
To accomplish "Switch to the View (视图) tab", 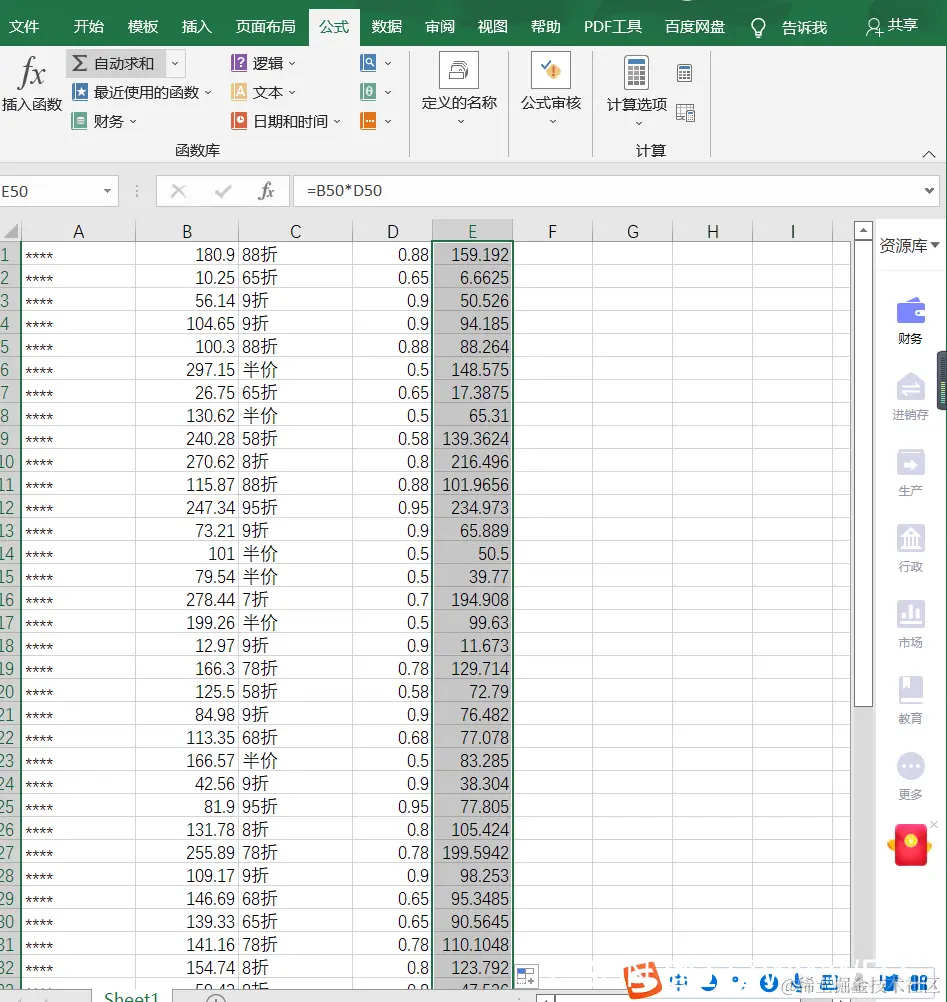I will click(492, 27).
